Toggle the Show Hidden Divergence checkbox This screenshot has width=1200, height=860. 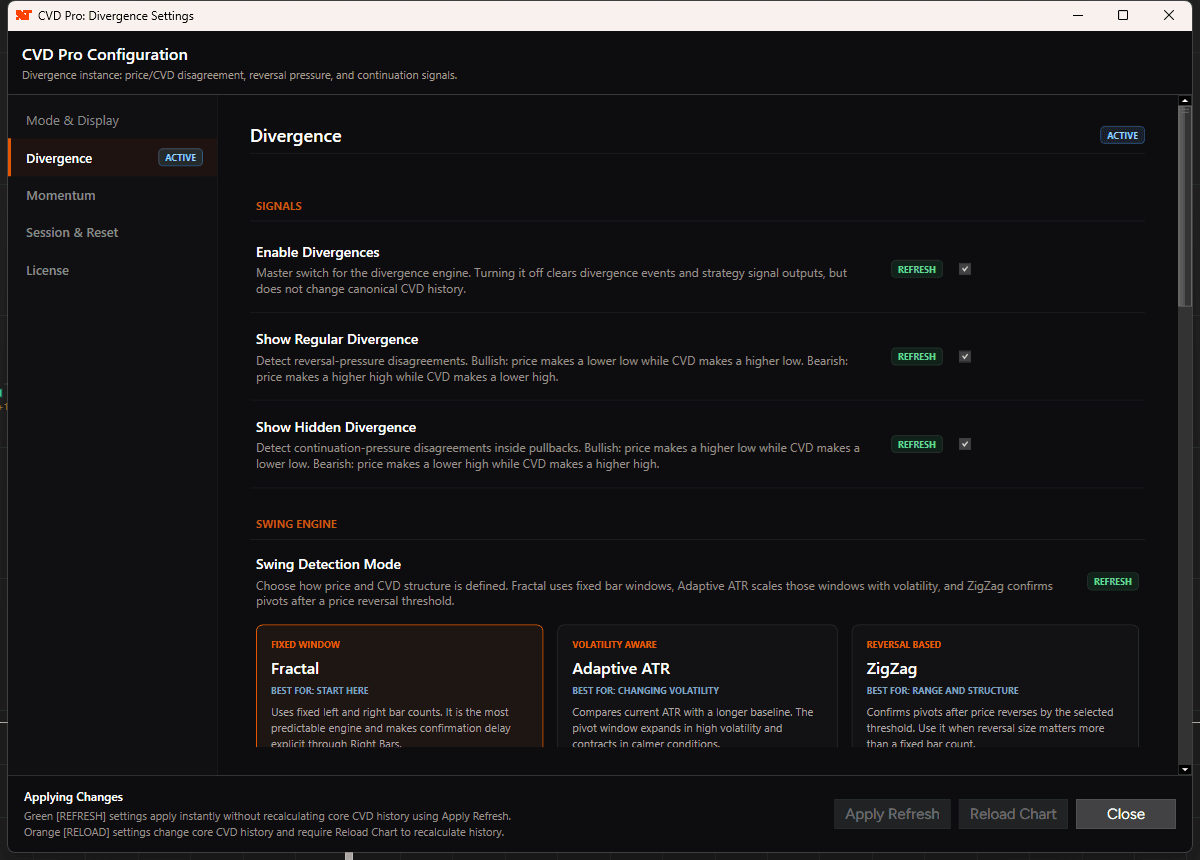coord(965,444)
